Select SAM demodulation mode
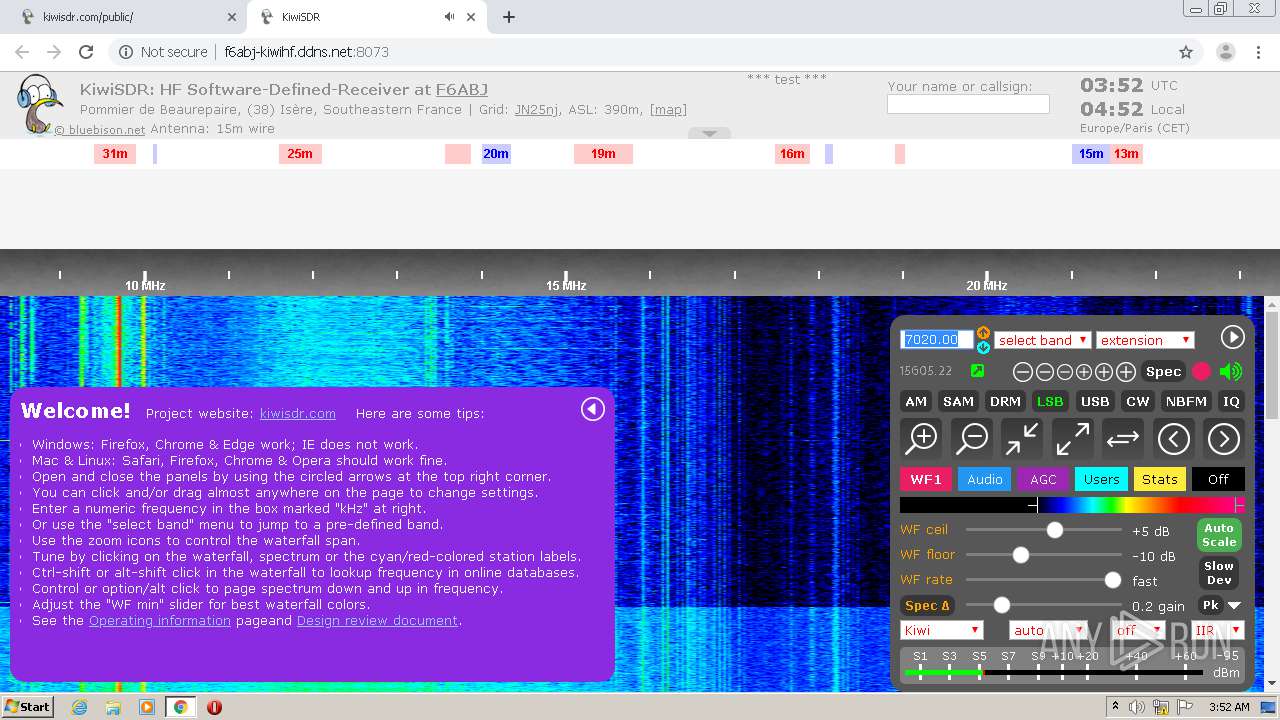 coord(958,401)
